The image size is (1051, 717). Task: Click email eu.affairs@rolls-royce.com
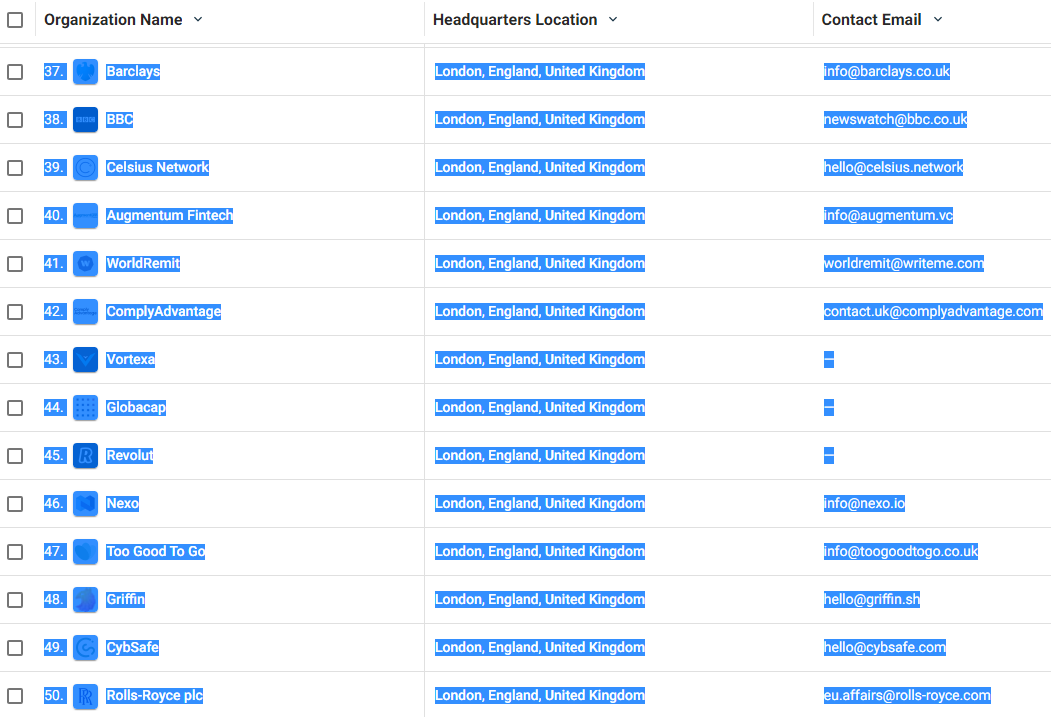908,696
